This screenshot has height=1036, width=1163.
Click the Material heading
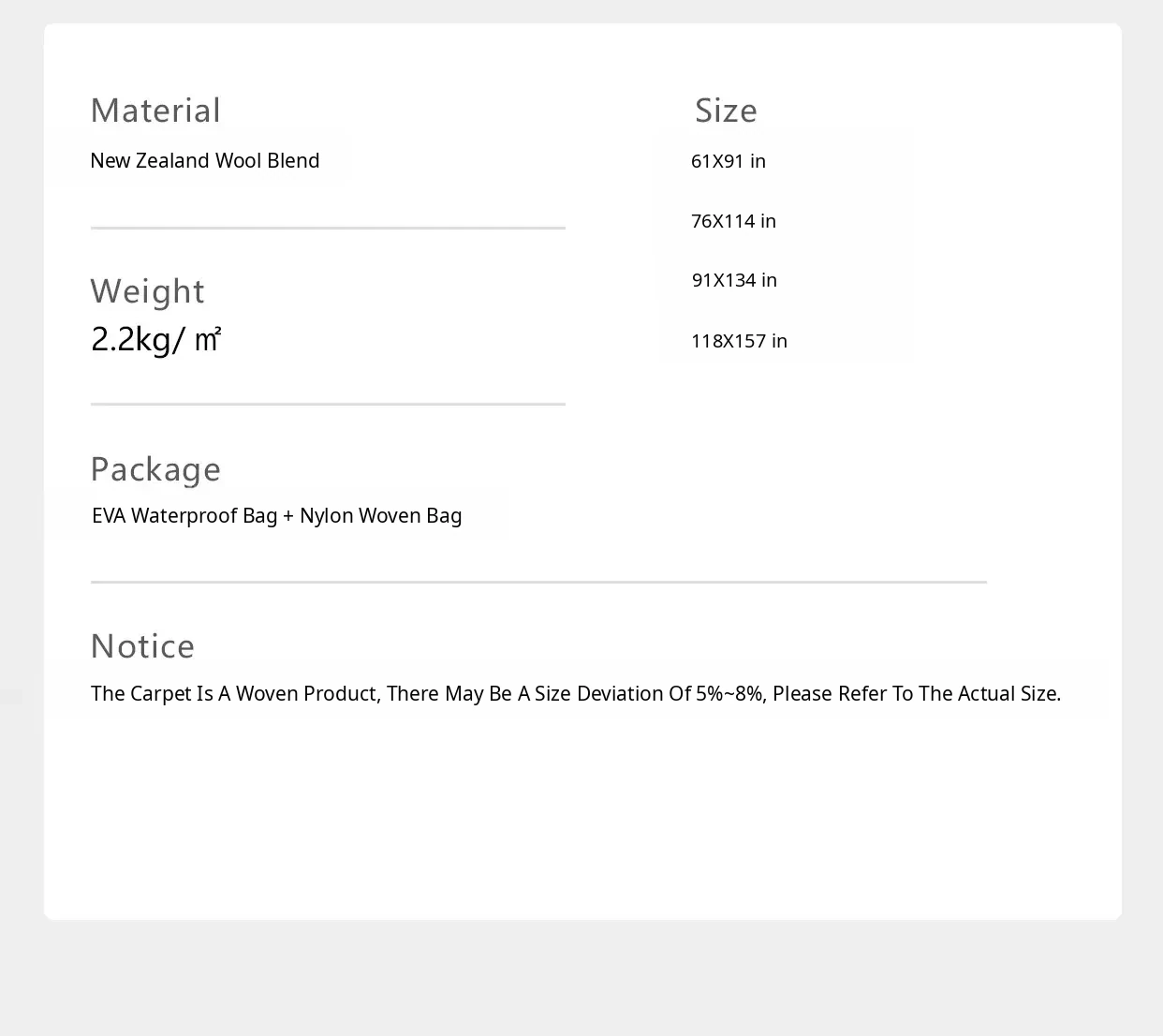click(x=155, y=111)
